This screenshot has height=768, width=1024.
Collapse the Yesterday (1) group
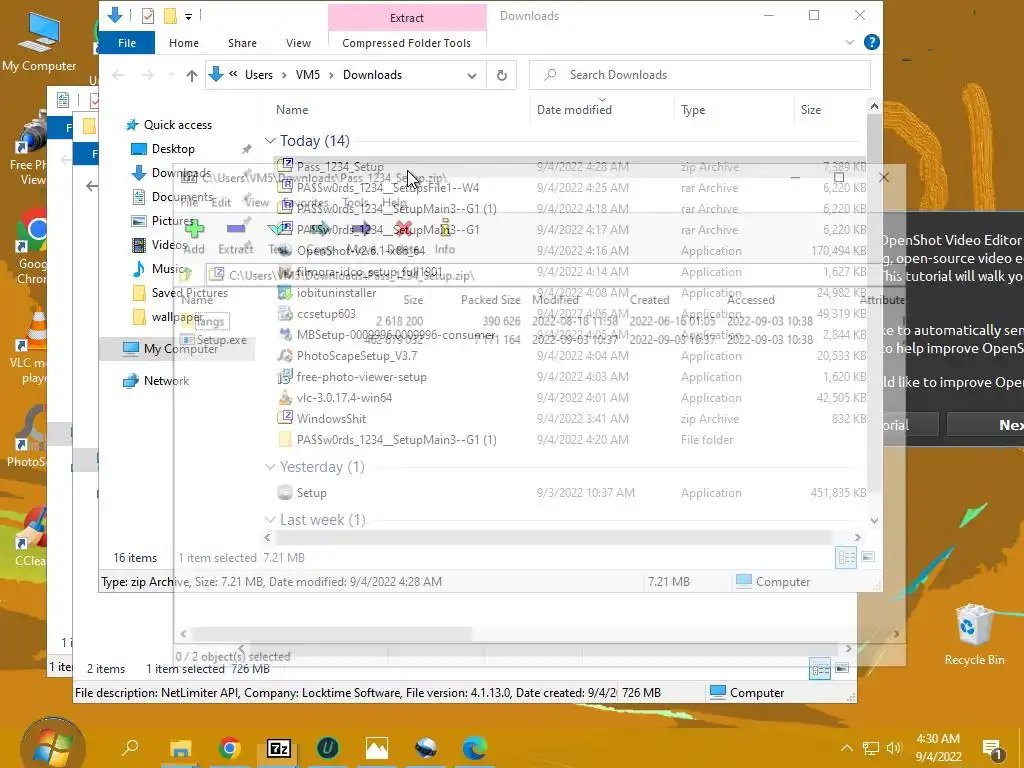point(270,466)
